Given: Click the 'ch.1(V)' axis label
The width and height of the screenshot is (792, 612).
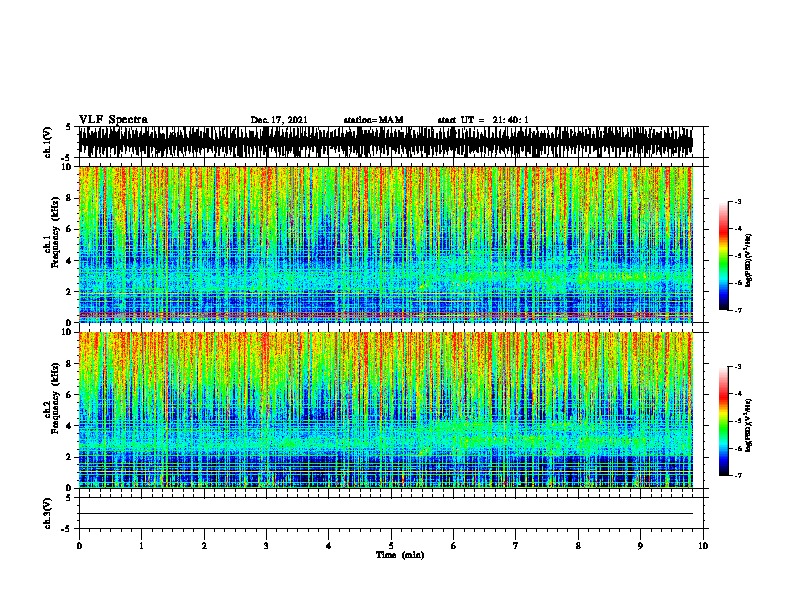Looking at the screenshot, I should (x=47, y=142).
